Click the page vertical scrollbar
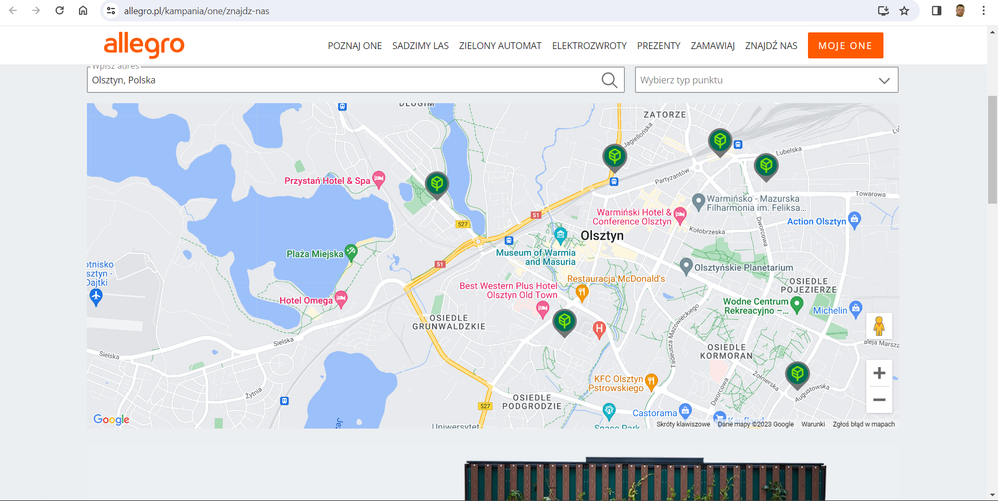Image resolution: width=998 pixels, height=501 pixels. (x=992, y=150)
